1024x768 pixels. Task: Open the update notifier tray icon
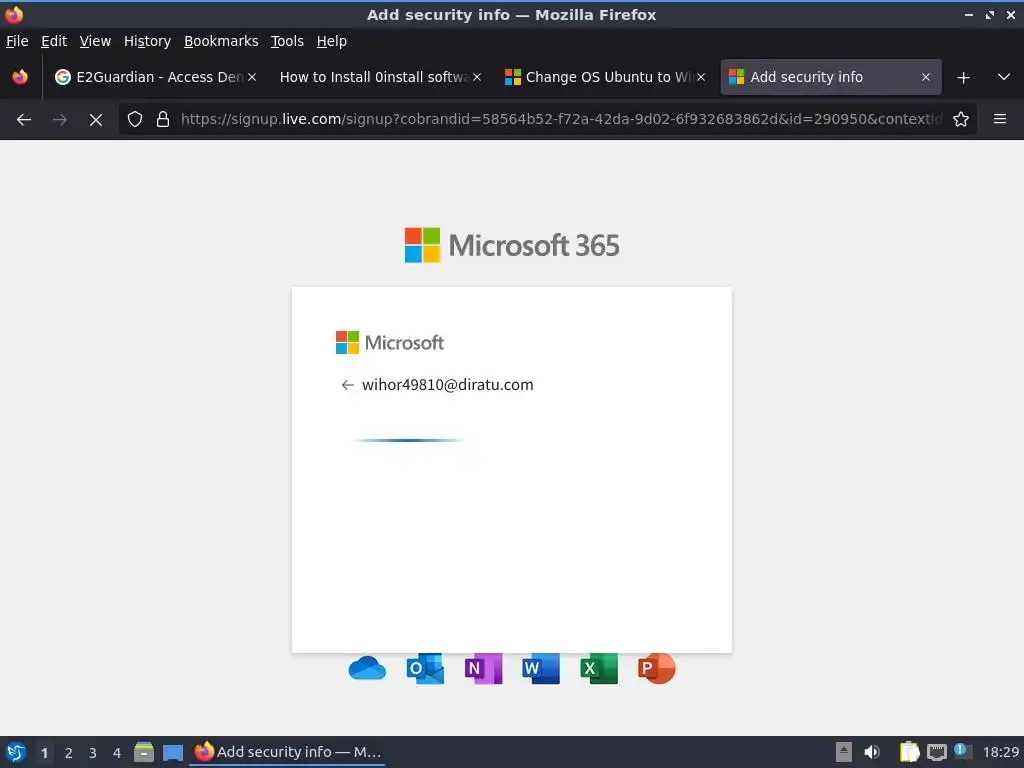[962, 750]
